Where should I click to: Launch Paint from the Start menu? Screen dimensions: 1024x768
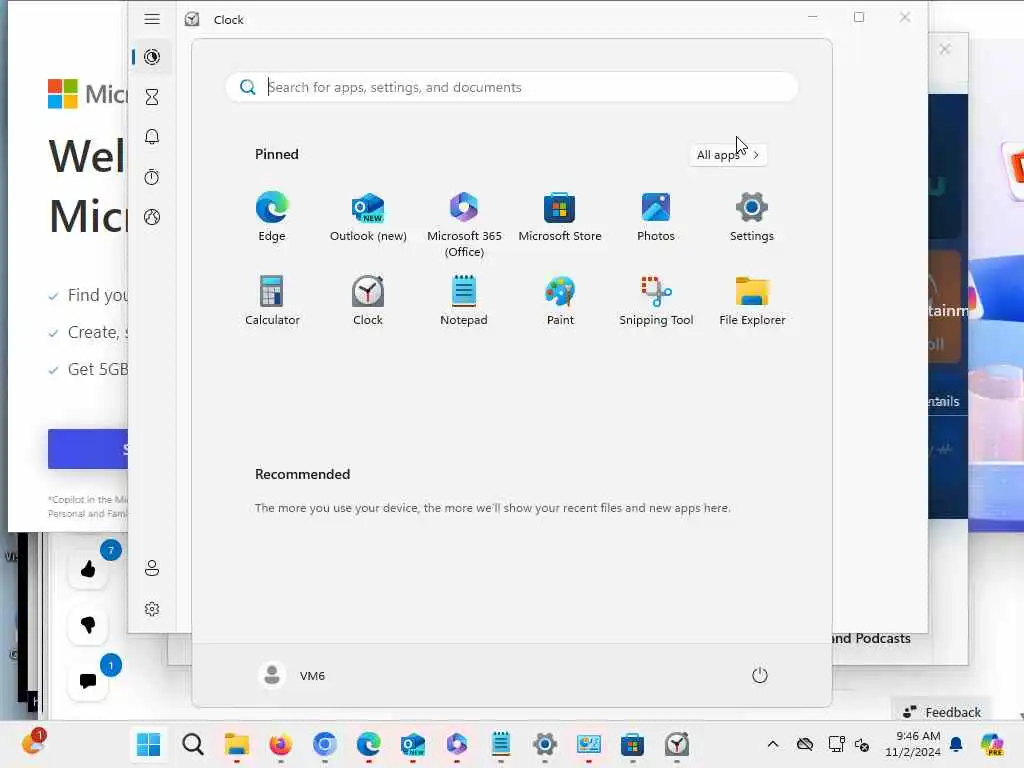560,301
